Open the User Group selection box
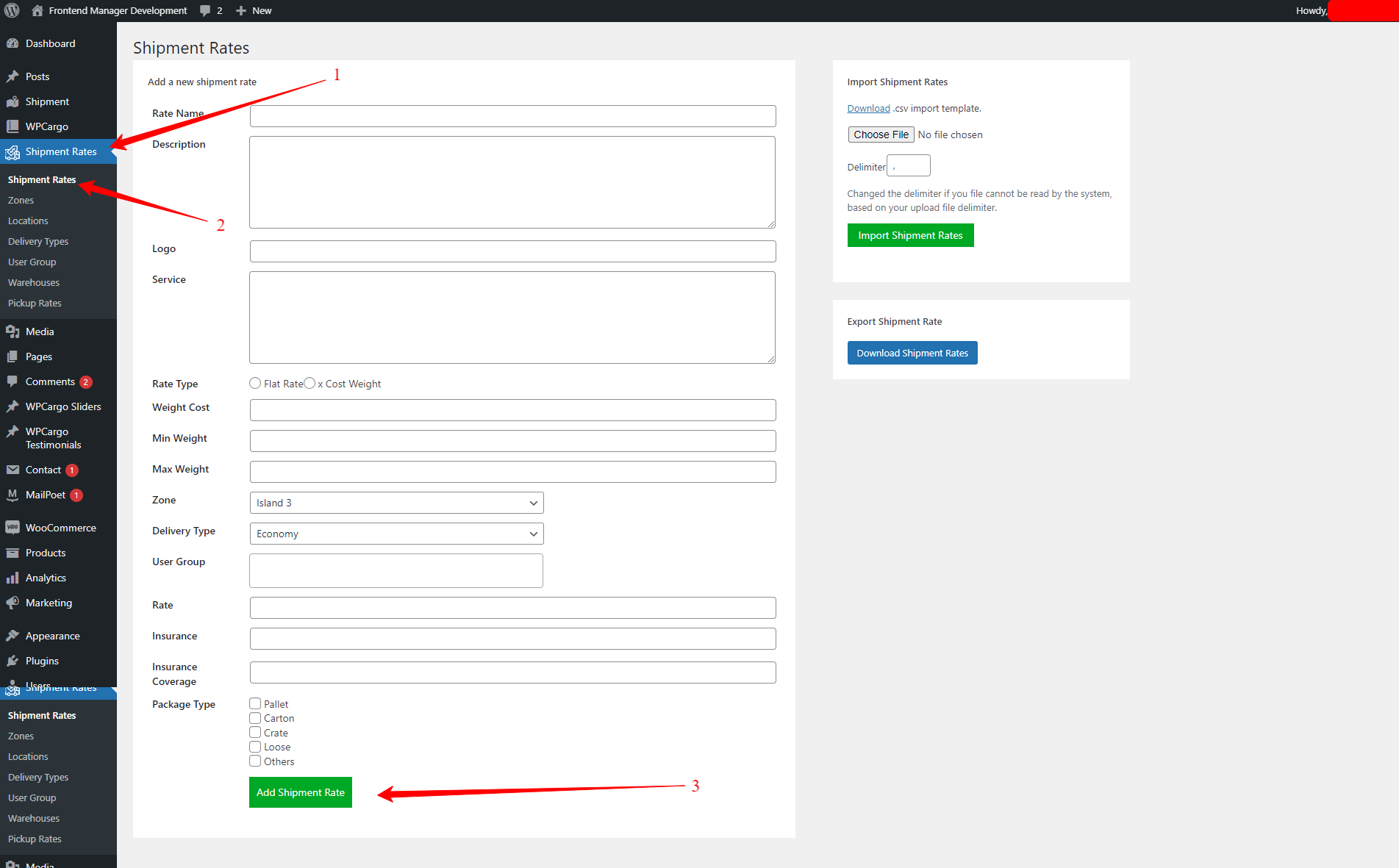This screenshot has height=868, width=1399. (396, 570)
